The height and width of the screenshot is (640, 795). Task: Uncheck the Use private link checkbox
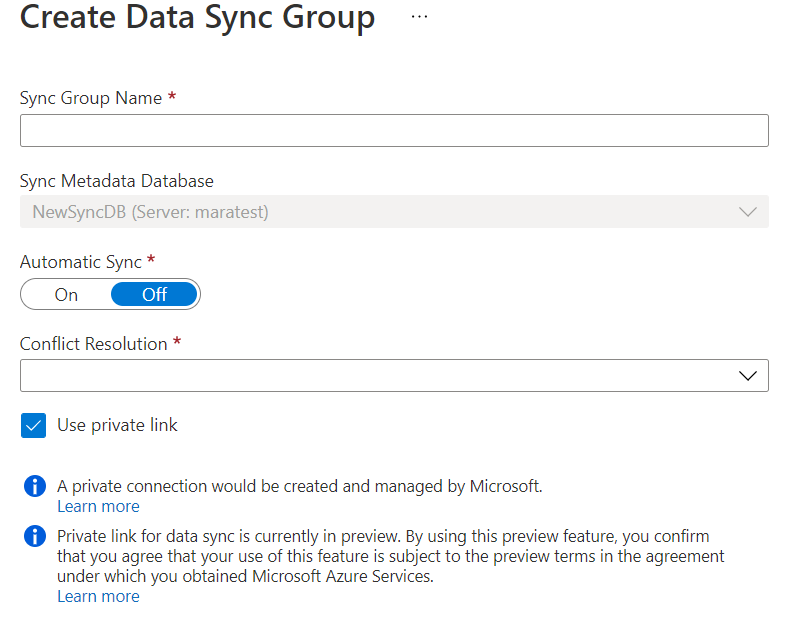click(34, 425)
